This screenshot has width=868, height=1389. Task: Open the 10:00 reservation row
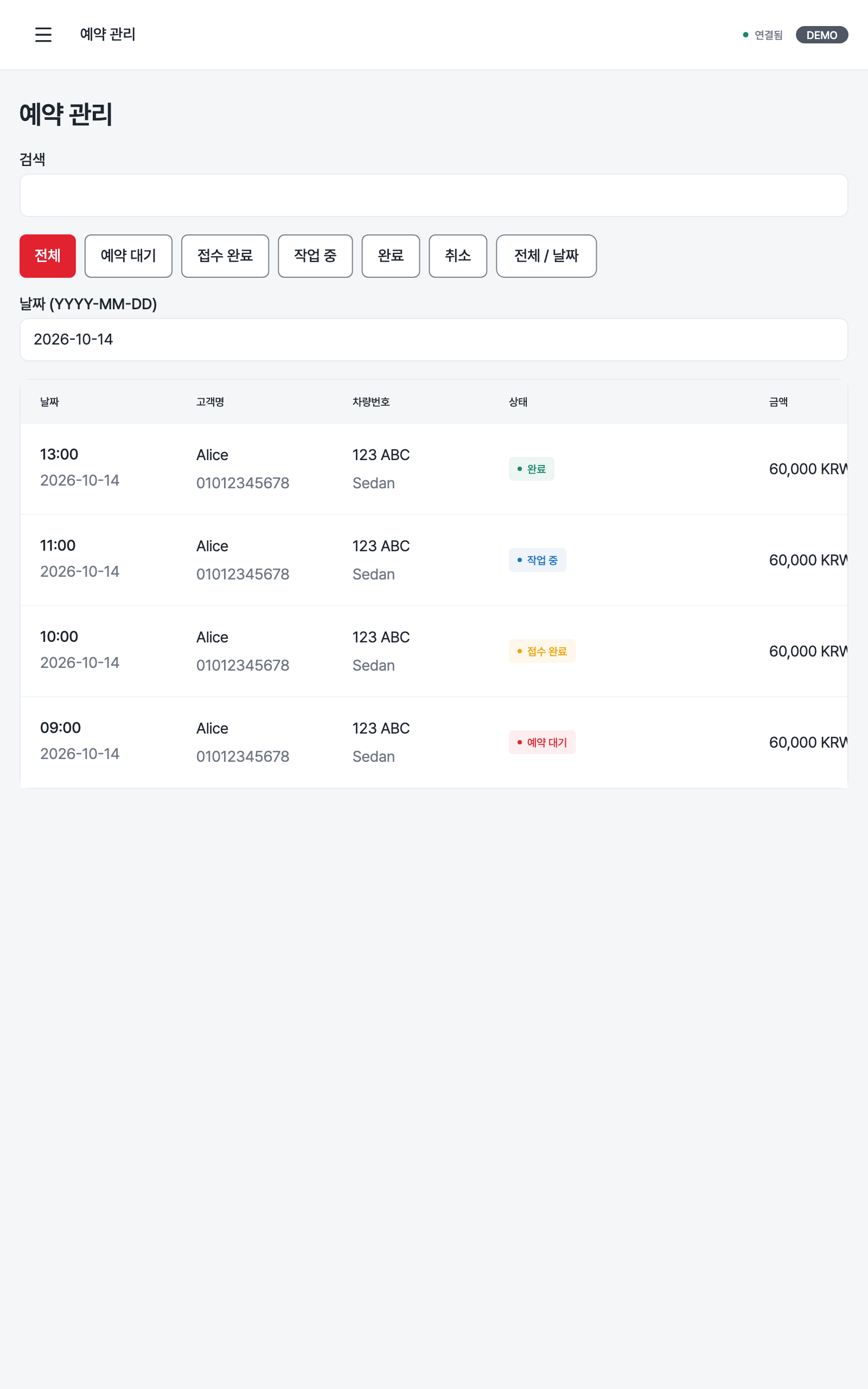tap(434, 652)
